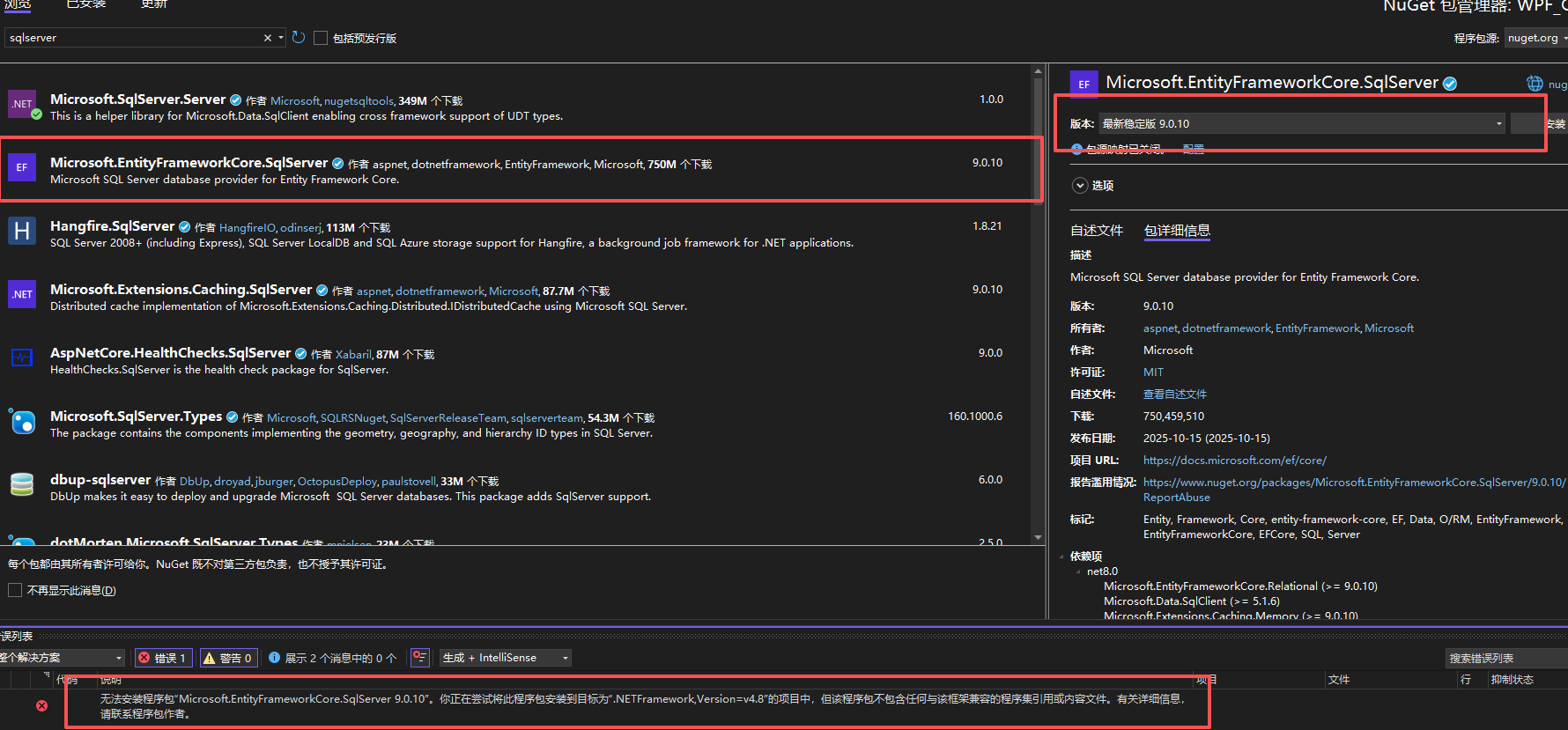Click the red error icon in error row
1568x730 pixels.
coord(41,705)
